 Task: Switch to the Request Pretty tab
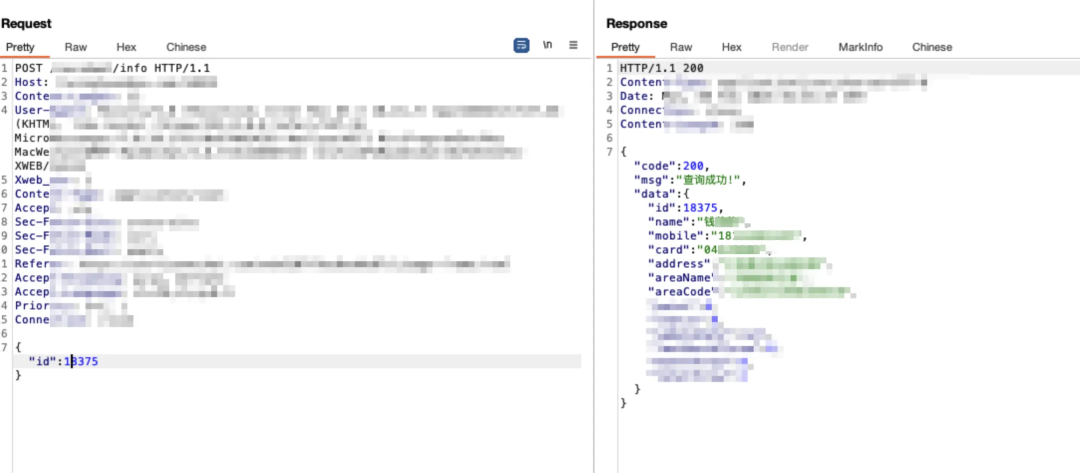(20, 47)
